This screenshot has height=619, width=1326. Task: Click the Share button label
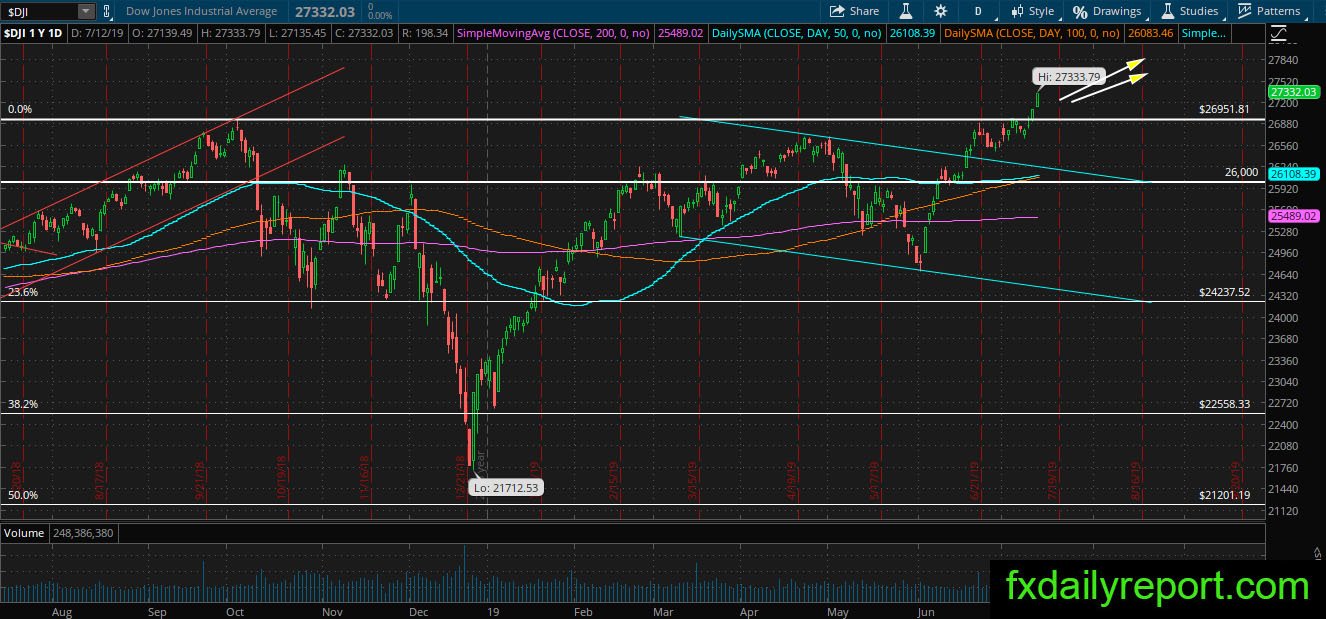864,11
